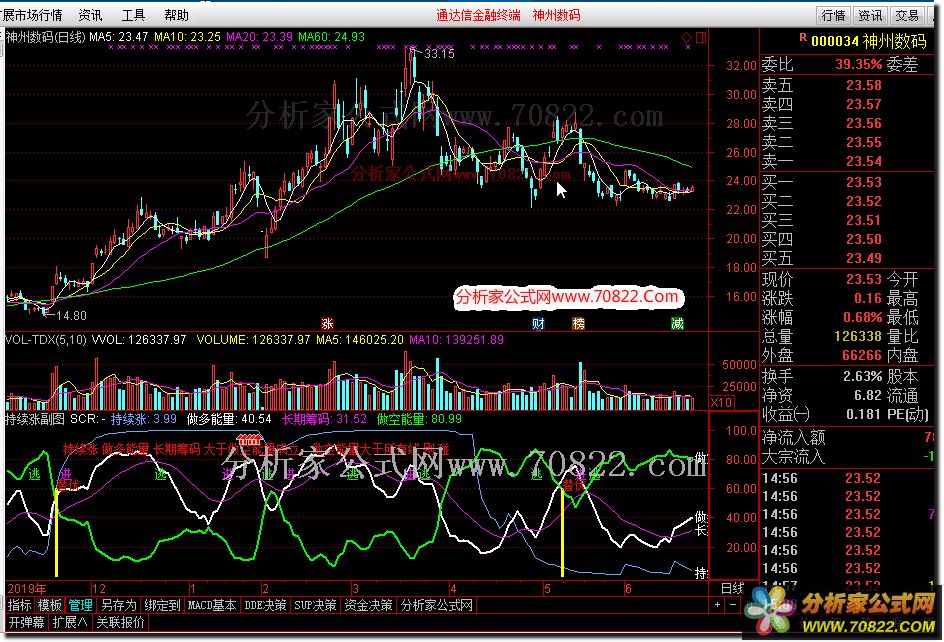
Task: Switch to the 资讯 top-right tab
Action: [x=870, y=15]
